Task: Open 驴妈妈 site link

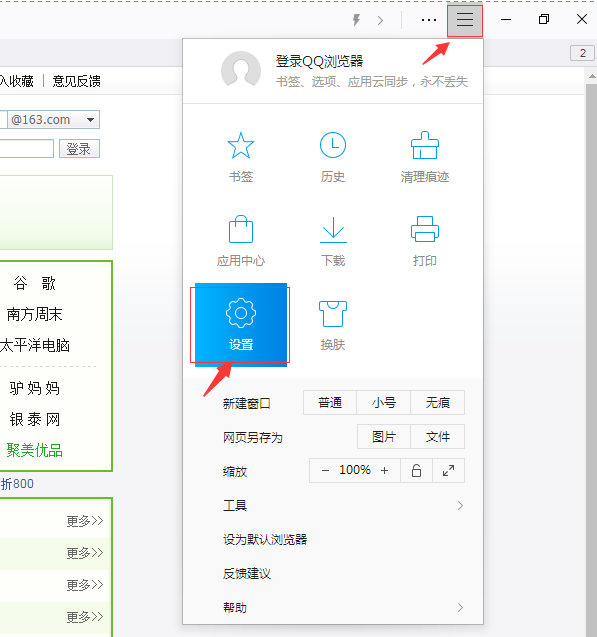Action: (35, 388)
